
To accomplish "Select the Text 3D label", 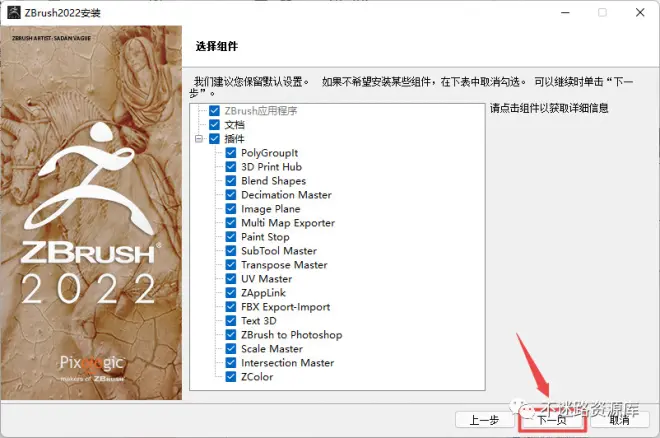I will (x=258, y=320).
